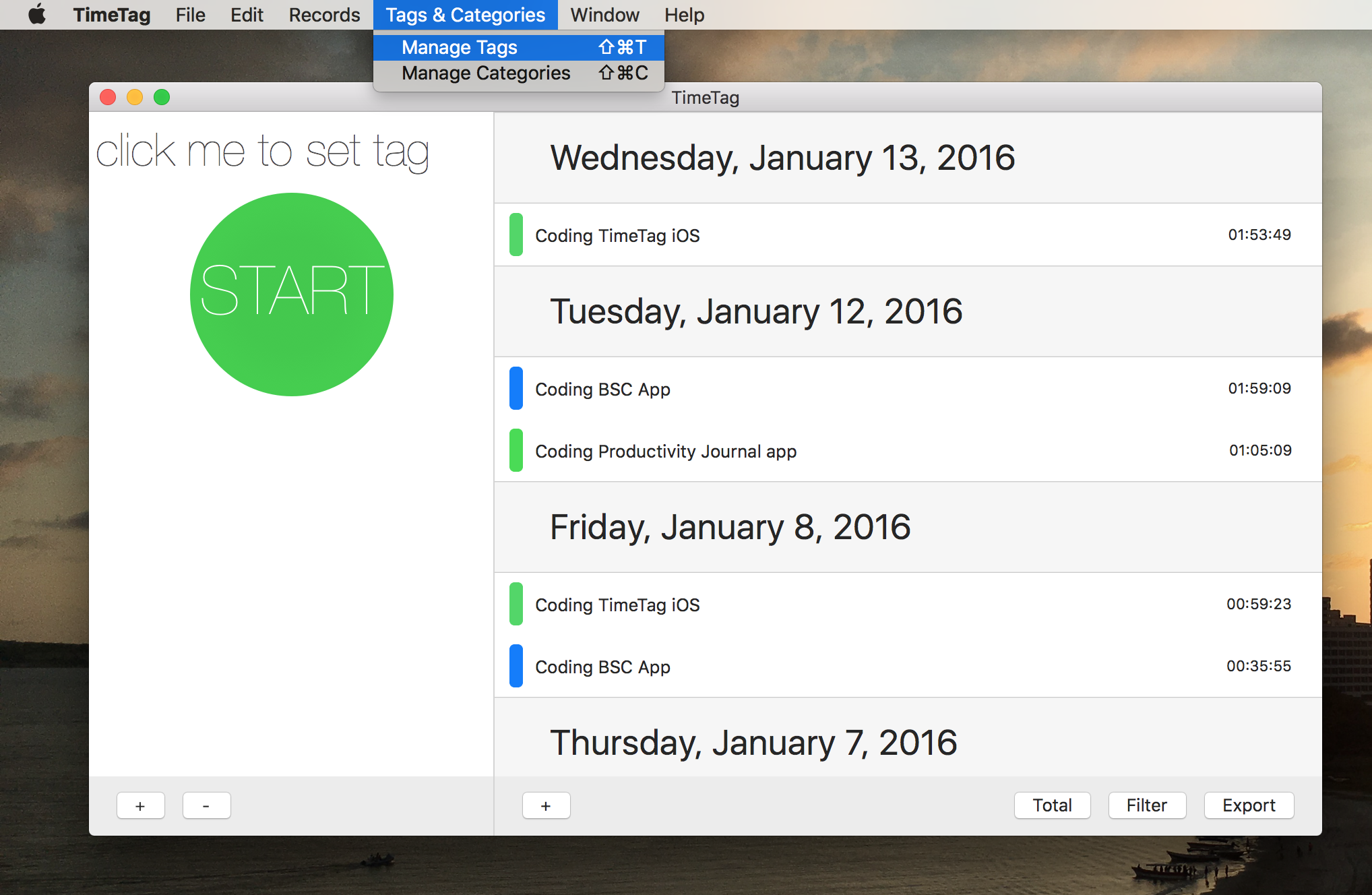Click the green START timer button
Screen dimensions: 1372x895
pyautogui.click(x=292, y=295)
